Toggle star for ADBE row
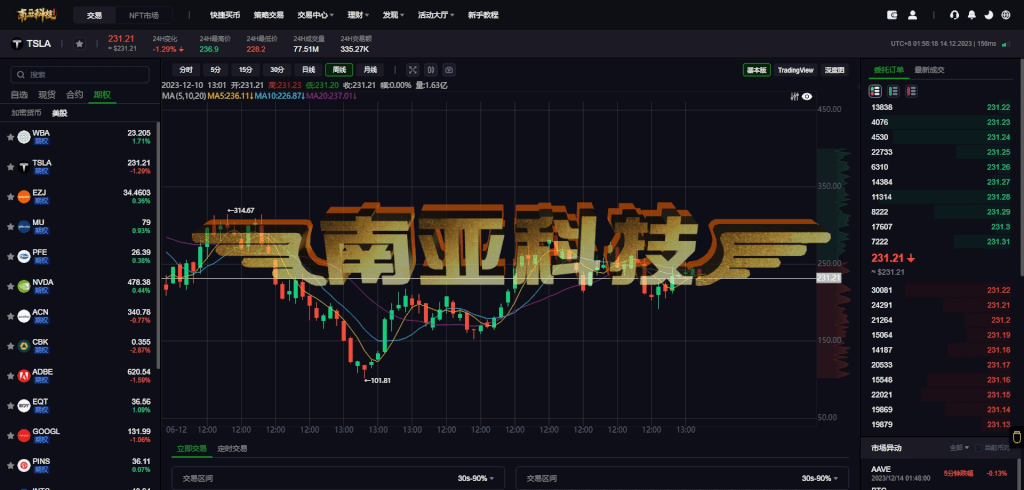The width and height of the screenshot is (1024, 490). [10, 376]
